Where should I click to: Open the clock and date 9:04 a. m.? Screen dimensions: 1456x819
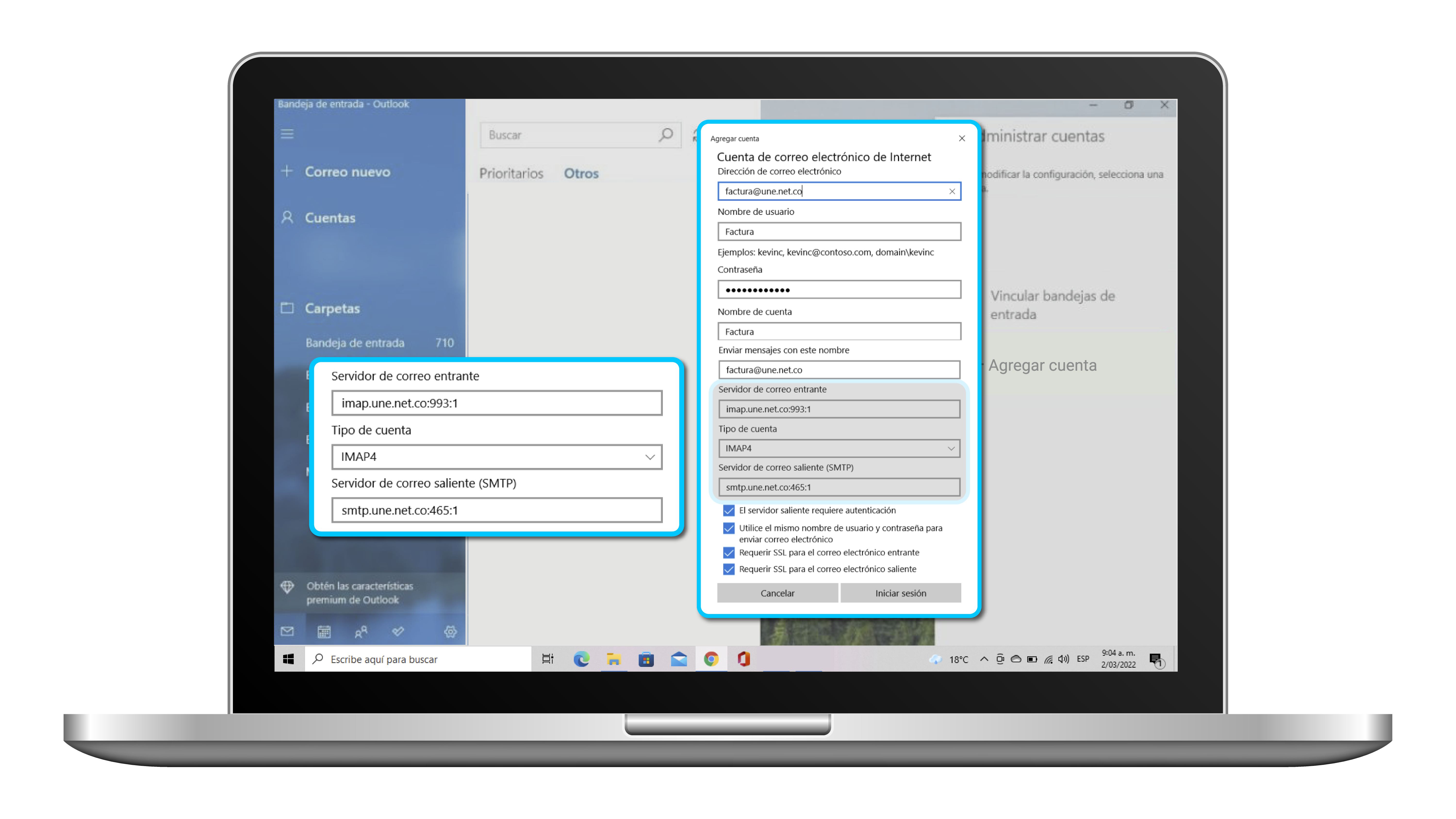pyautogui.click(x=1118, y=659)
